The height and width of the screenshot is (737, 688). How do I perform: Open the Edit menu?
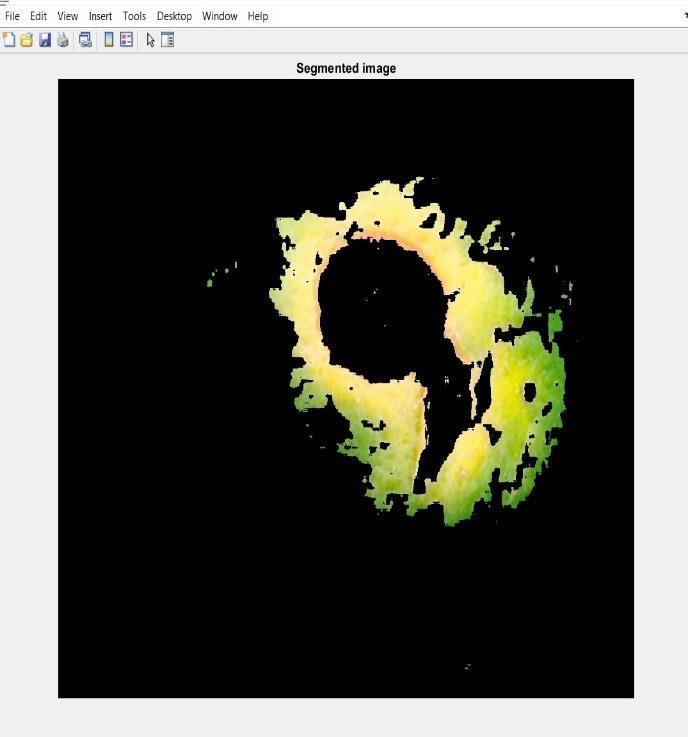coord(38,16)
